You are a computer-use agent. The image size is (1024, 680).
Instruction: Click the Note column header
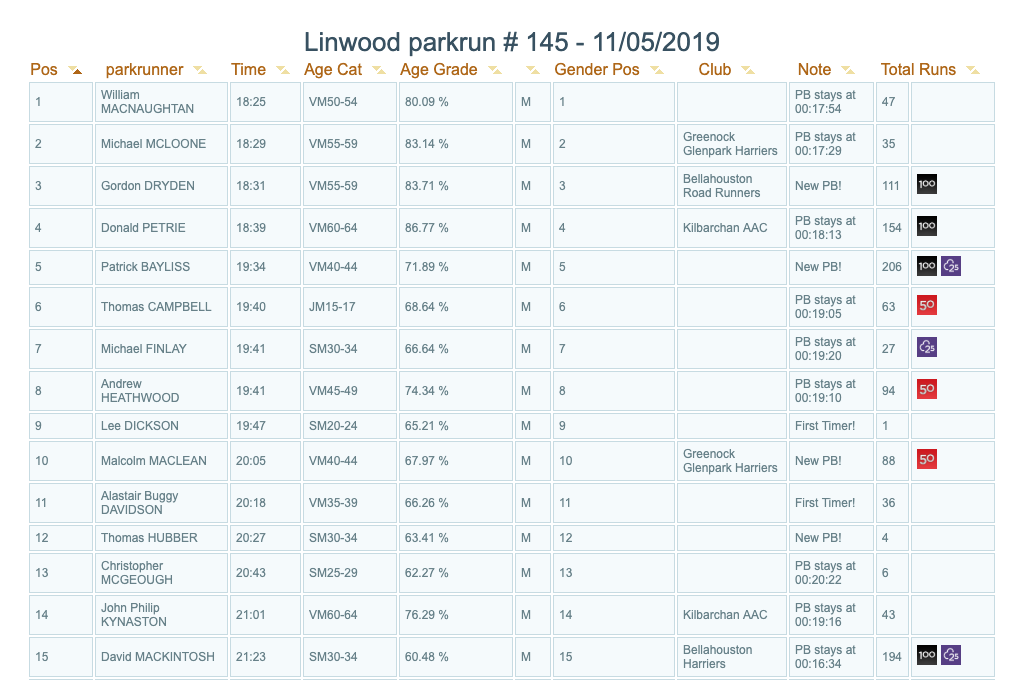[814, 69]
